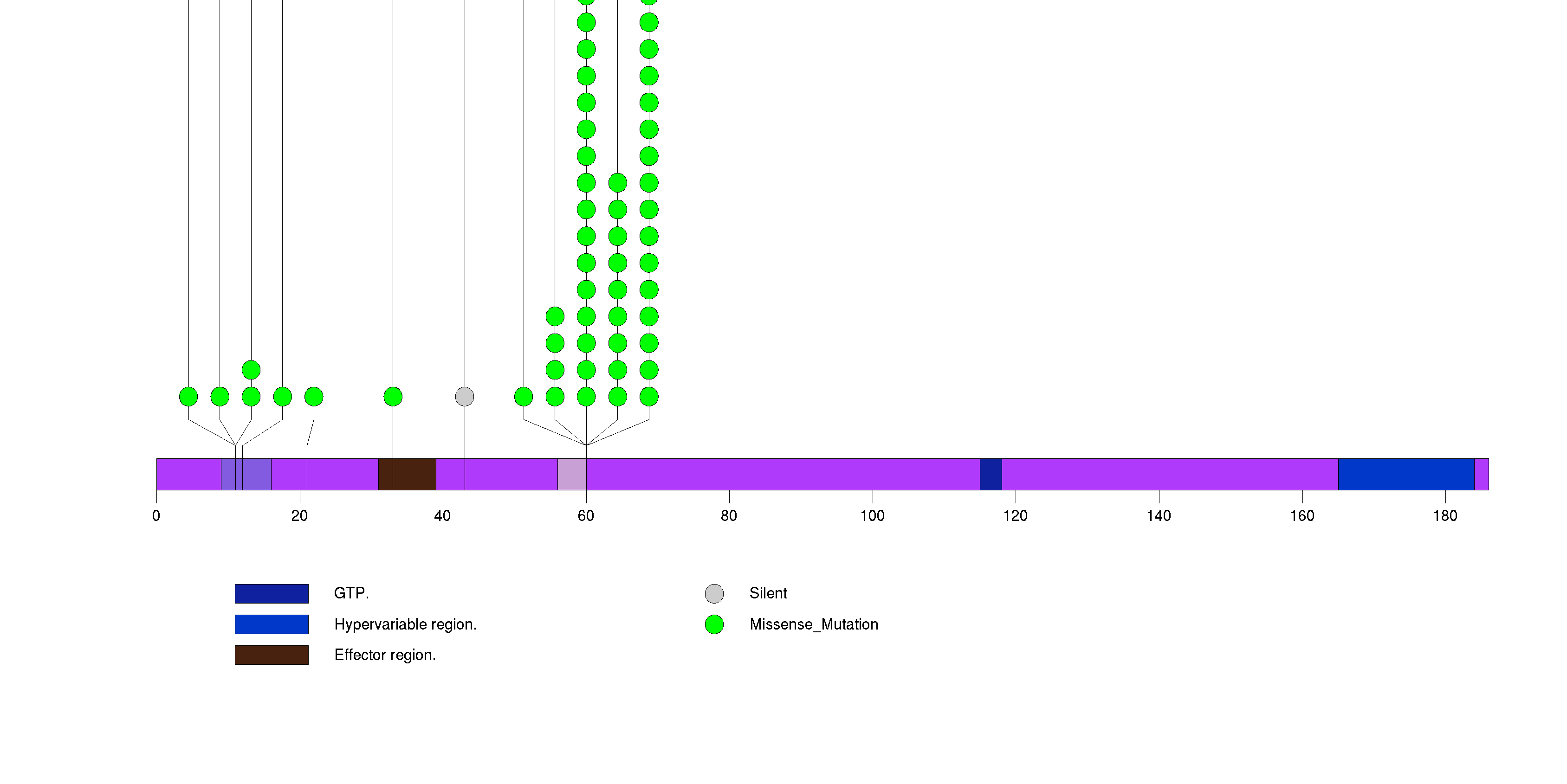
Task: Click the light lavender segment before position 60
Action: pyautogui.click(x=571, y=474)
